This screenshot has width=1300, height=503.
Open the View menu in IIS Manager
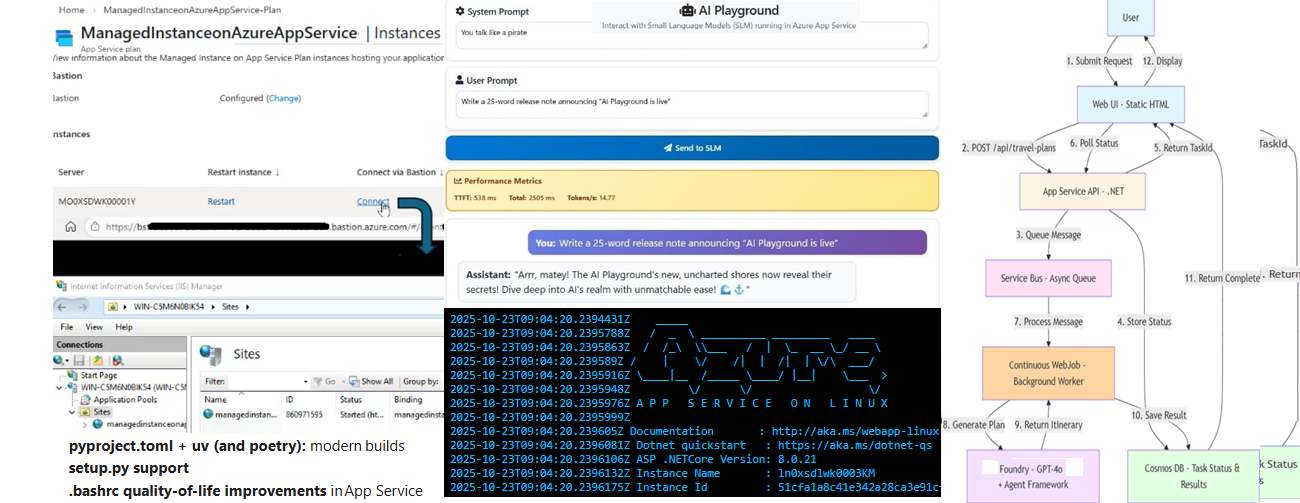pyautogui.click(x=94, y=327)
